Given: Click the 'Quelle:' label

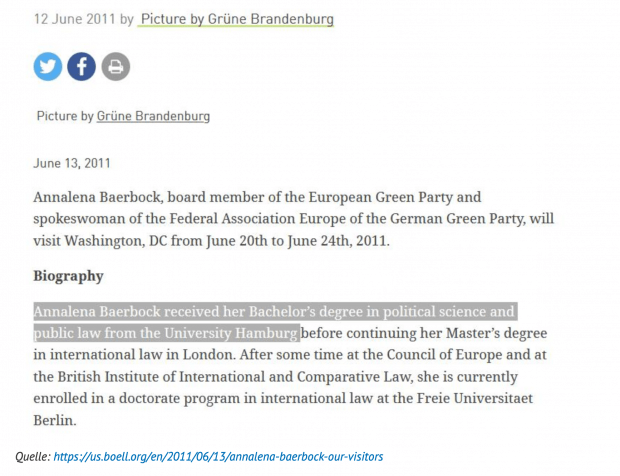Looking at the screenshot, I should [x=33, y=457].
